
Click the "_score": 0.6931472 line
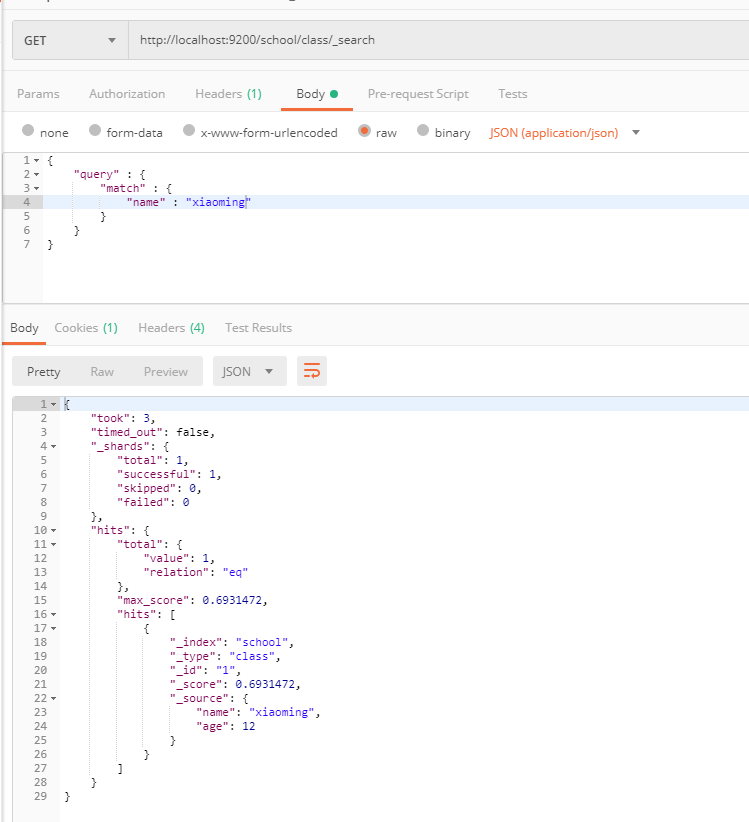coord(235,684)
